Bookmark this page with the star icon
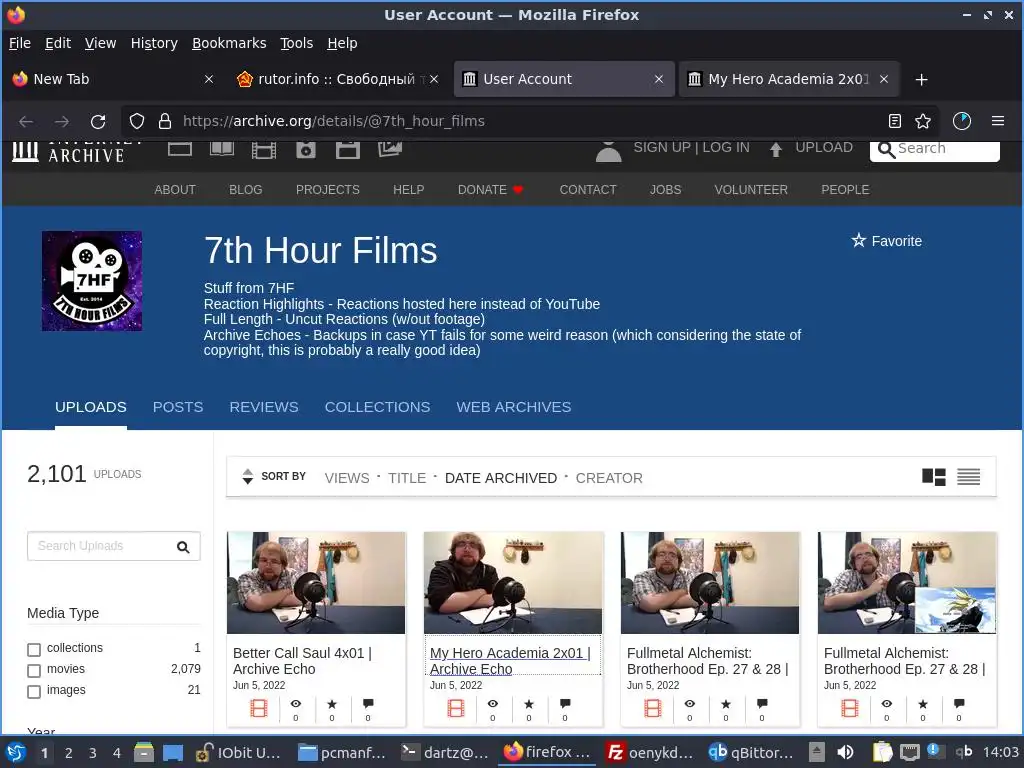The width and height of the screenshot is (1024, 768). (x=923, y=121)
